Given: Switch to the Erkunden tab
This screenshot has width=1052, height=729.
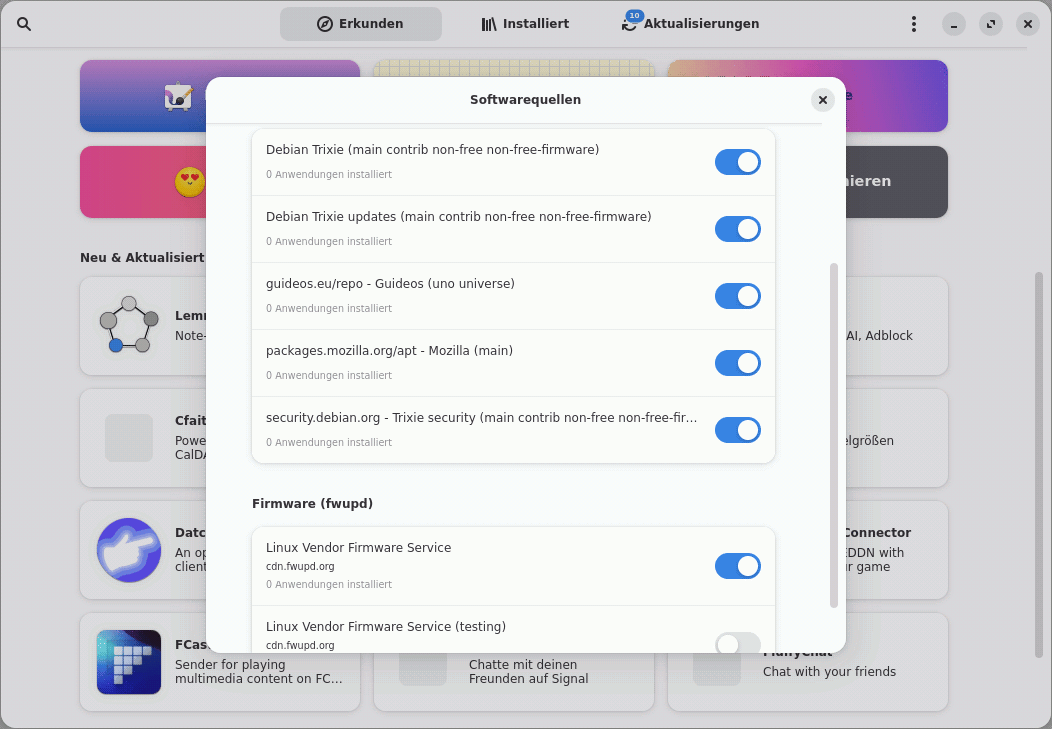Looking at the screenshot, I should pos(360,24).
